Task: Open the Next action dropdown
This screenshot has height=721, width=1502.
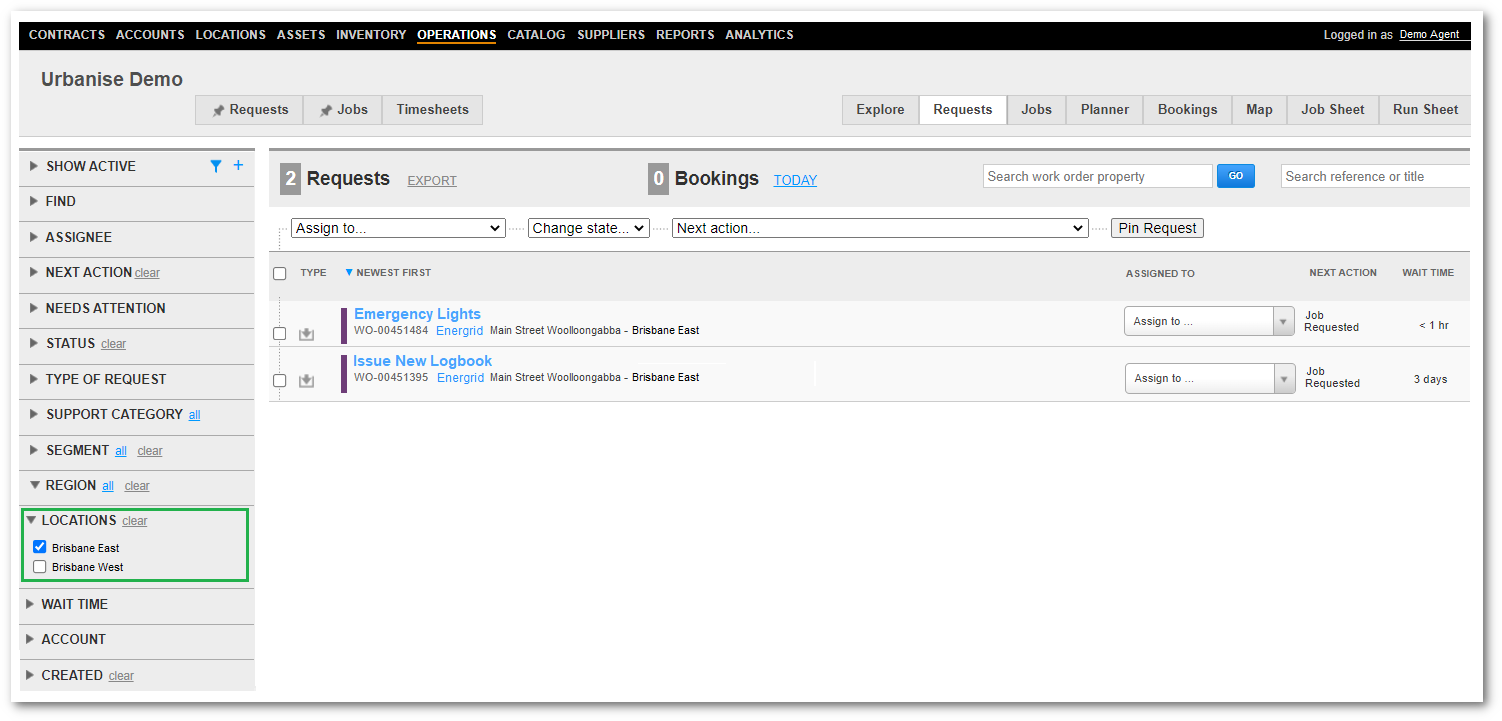Action: tap(880, 228)
